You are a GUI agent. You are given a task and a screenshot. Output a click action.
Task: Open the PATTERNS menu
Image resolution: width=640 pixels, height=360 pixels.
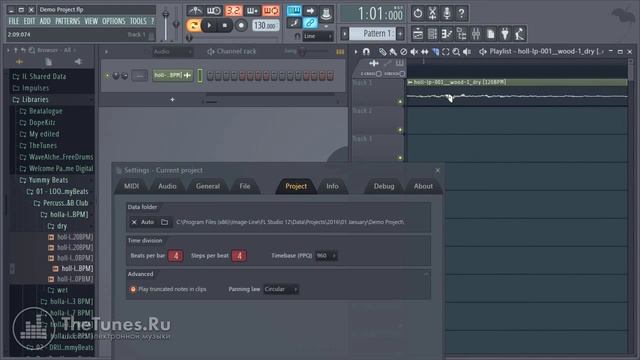click(x=68, y=21)
